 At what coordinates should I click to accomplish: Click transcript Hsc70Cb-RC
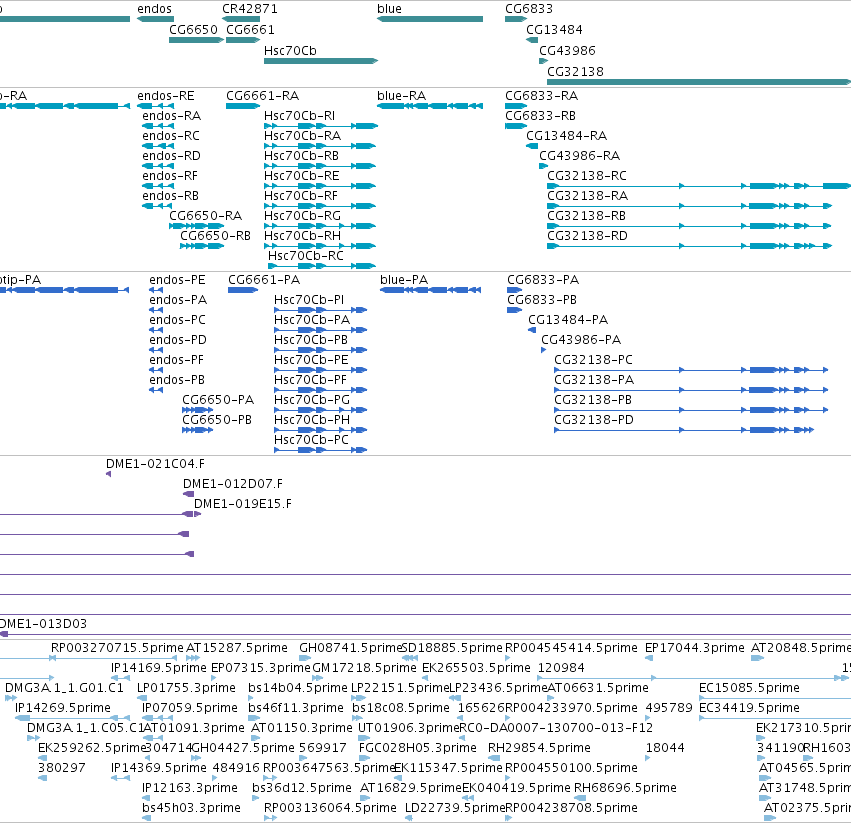click(x=306, y=256)
